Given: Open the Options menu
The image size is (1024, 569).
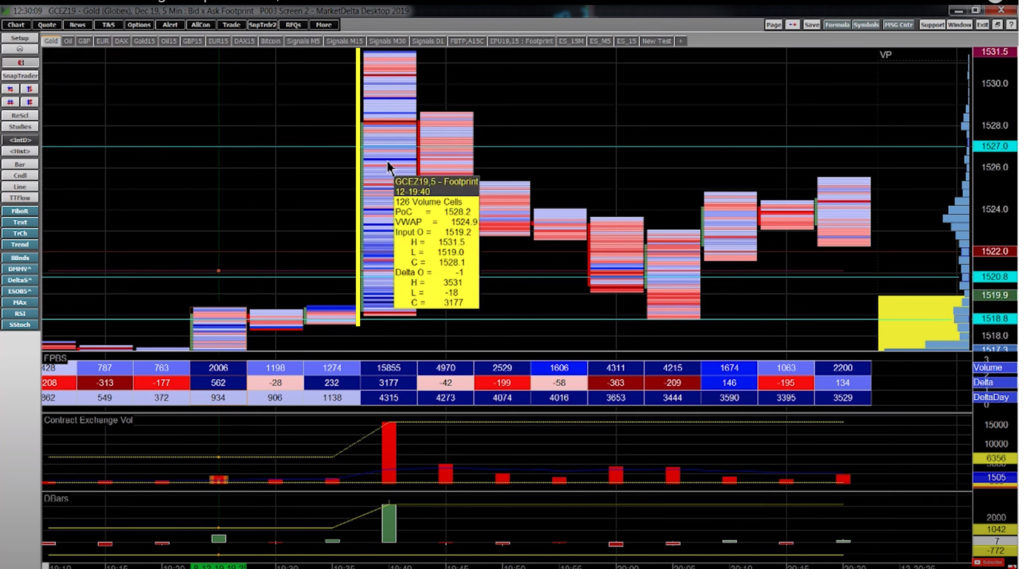Looking at the screenshot, I should click(140, 24).
